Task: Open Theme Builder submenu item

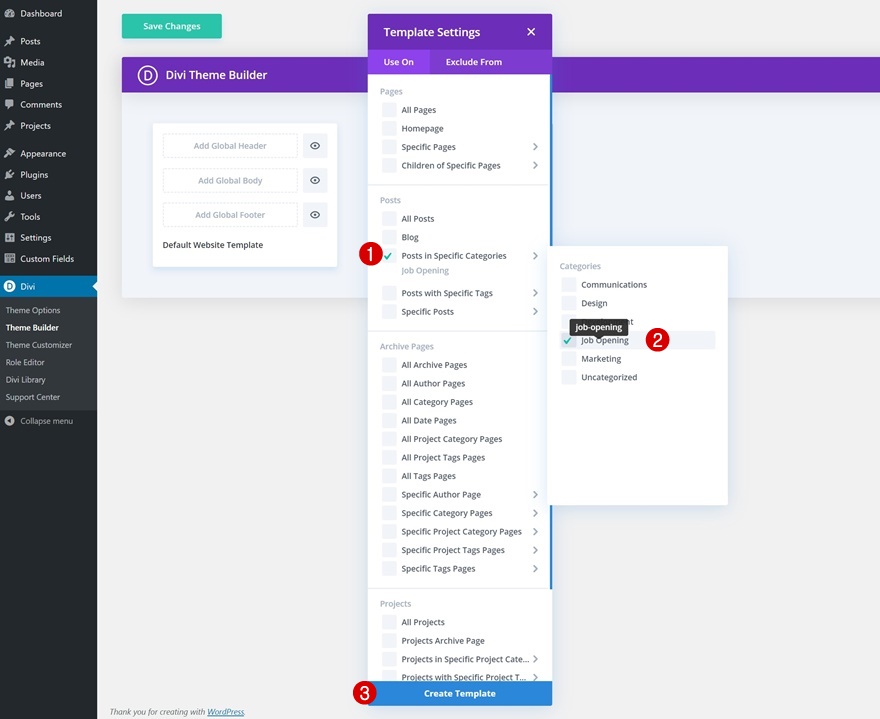Action: point(32,328)
